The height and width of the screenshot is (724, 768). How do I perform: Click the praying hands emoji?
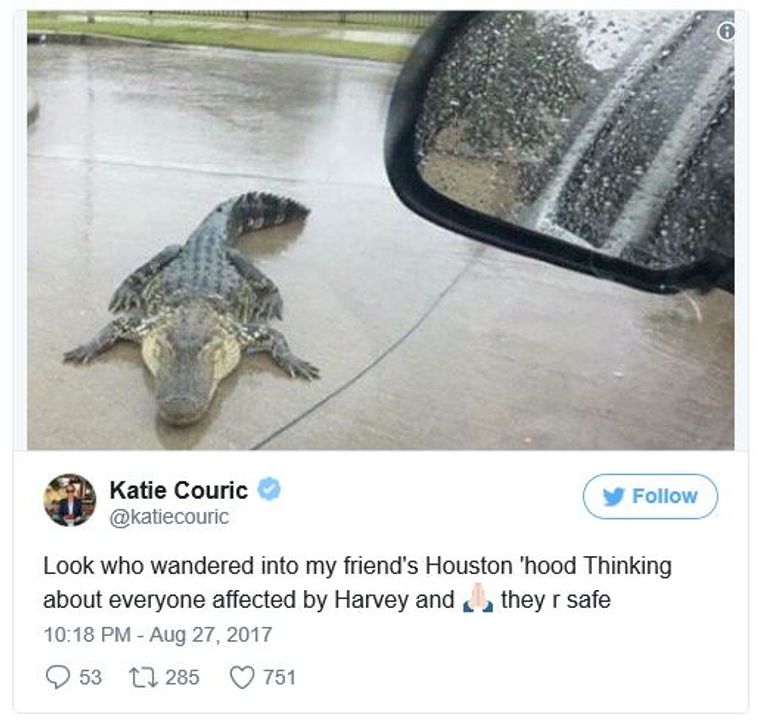tap(478, 598)
